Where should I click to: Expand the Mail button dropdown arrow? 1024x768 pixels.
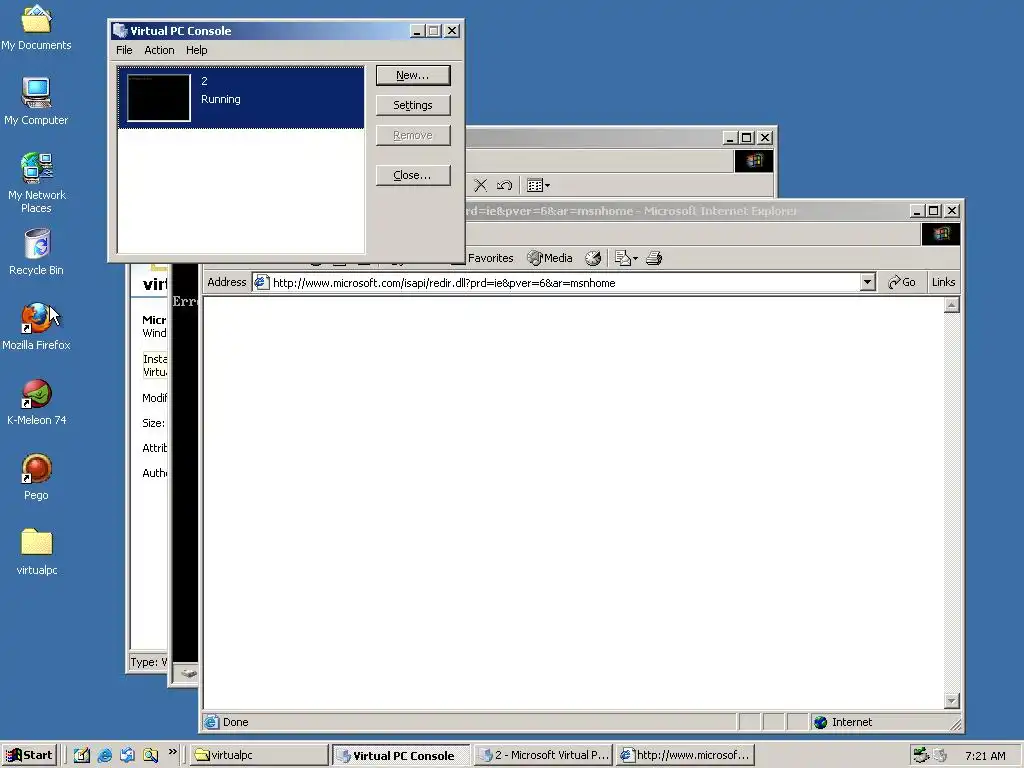(x=635, y=259)
